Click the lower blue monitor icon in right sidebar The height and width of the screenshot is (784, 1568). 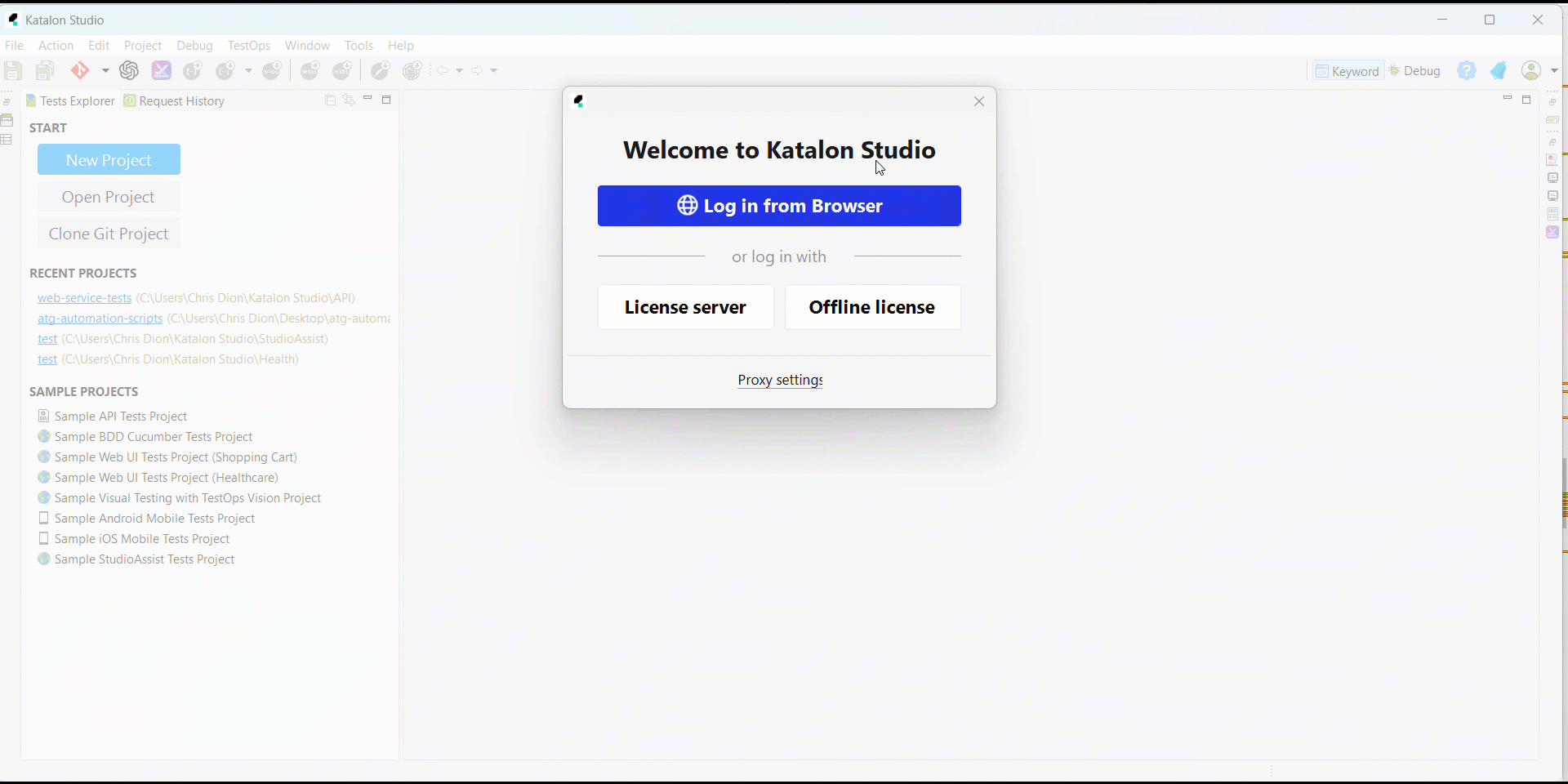pyautogui.click(x=1552, y=196)
